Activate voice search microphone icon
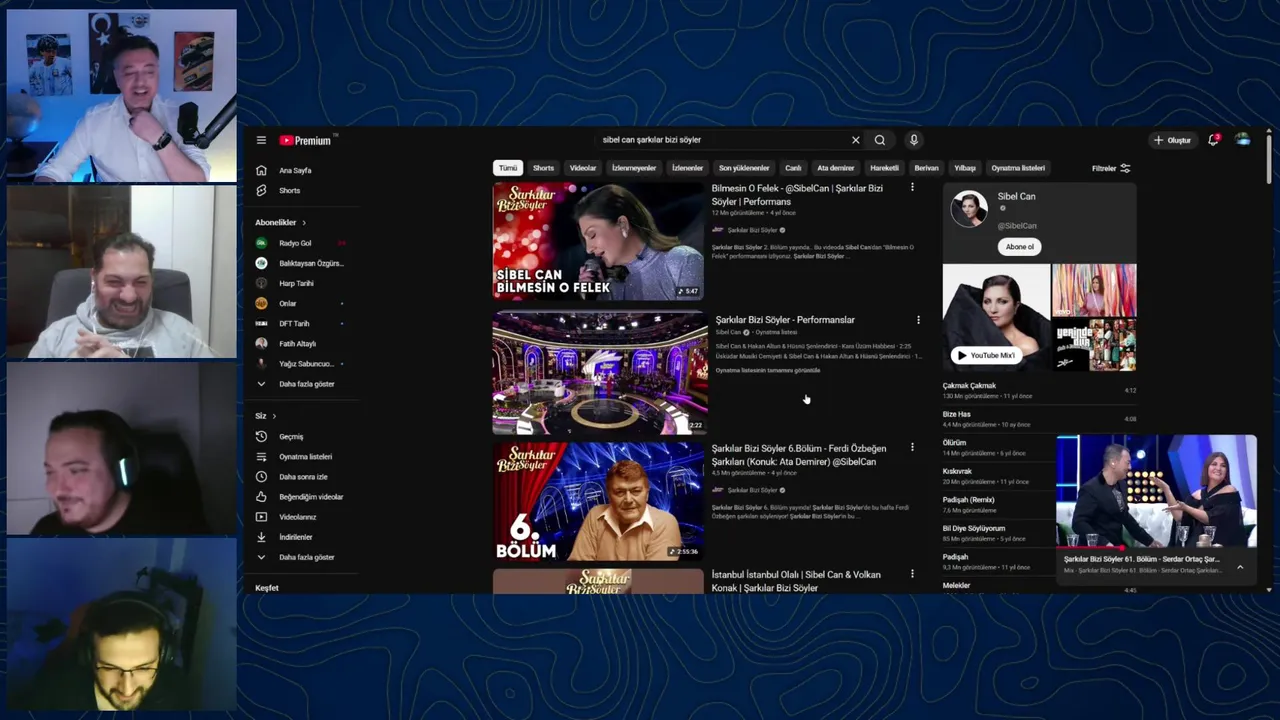The width and height of the screenshot is (1280, 720). pyautogui.click(x=913, y=140)
